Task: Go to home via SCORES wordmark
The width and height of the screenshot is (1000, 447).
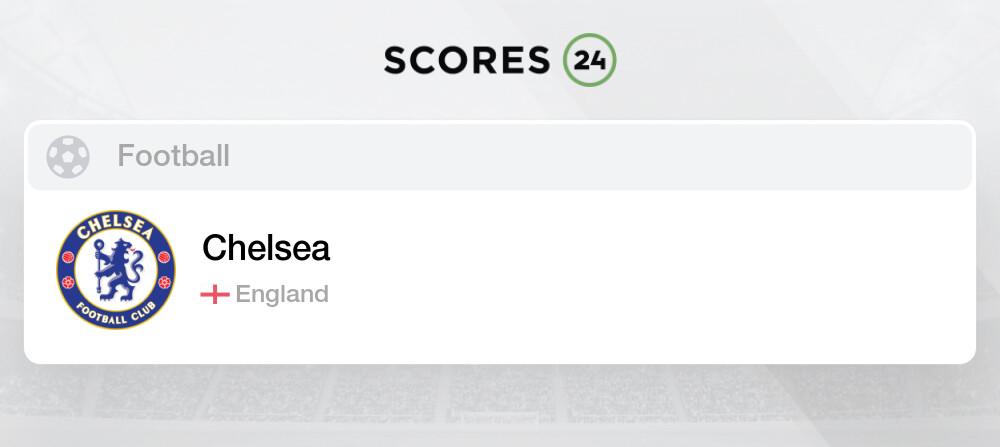Action: click(x=467, y=61)
